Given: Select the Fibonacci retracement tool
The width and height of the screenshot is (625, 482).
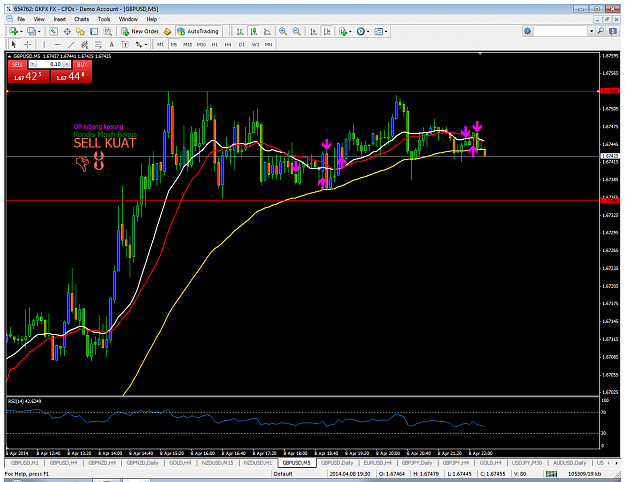Looking at the screenshot, I should [x=98, y=44].
